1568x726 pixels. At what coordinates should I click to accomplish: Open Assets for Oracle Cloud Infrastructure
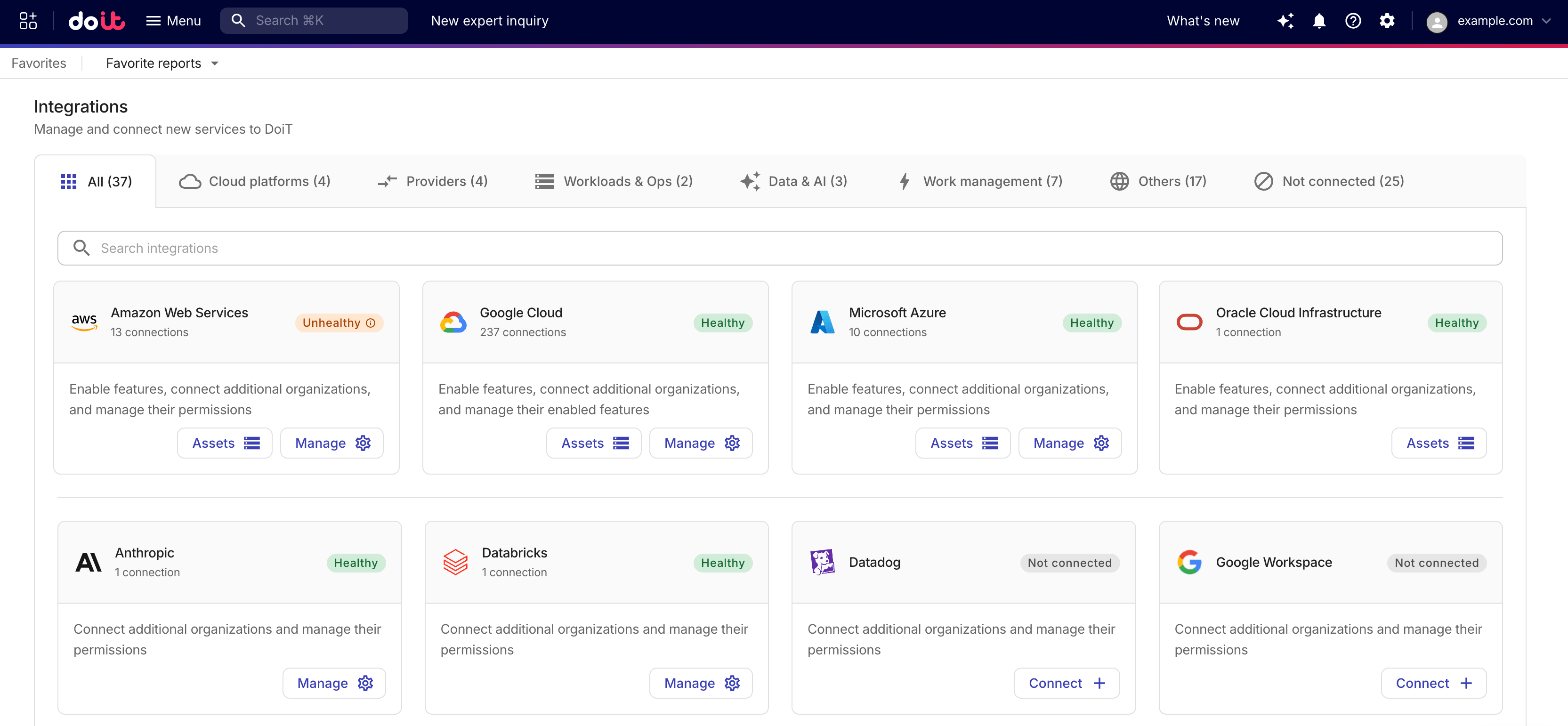1439,443
